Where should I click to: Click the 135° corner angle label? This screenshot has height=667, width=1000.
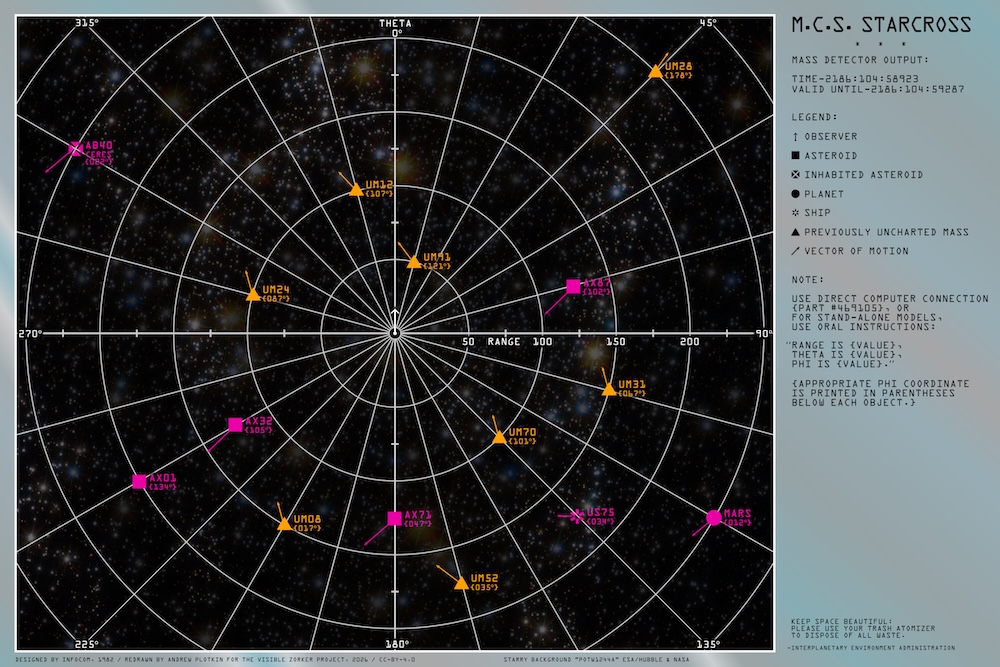[708, 644]
